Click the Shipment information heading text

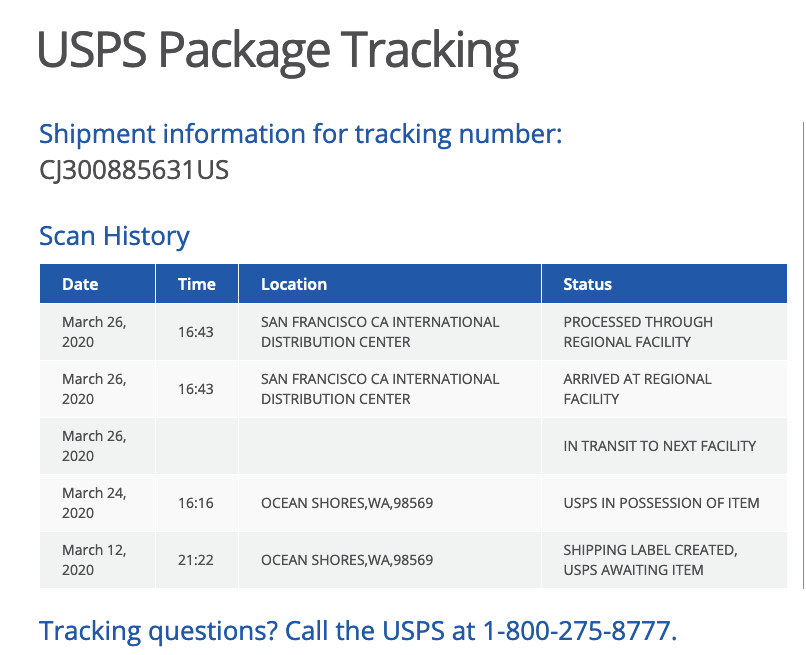coord(301,135)
